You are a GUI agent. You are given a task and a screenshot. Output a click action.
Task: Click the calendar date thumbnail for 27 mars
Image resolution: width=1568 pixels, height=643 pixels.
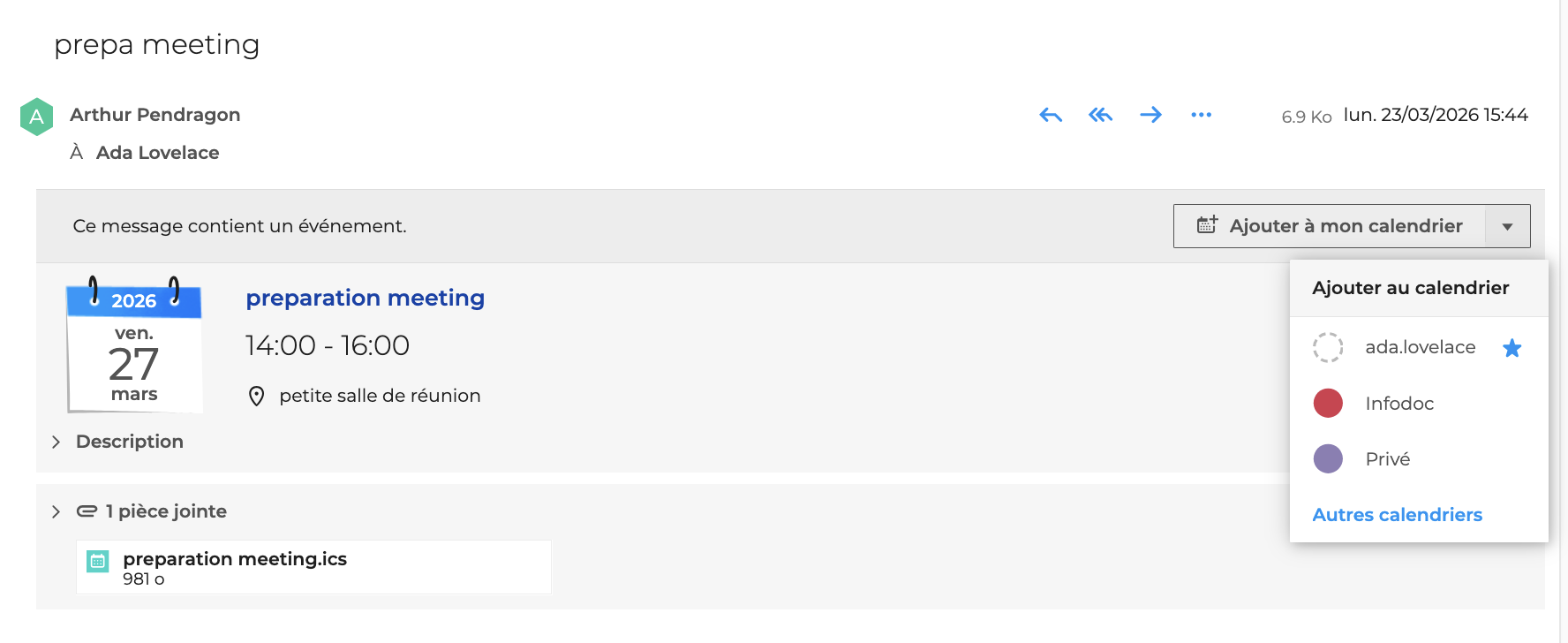click(134, 346)
